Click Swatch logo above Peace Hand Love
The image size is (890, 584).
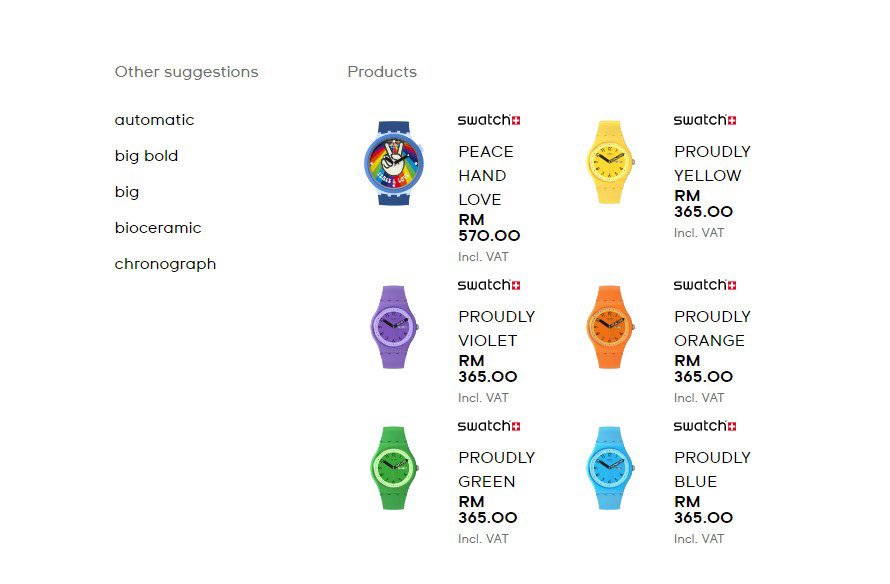click(x=489, y=120)
